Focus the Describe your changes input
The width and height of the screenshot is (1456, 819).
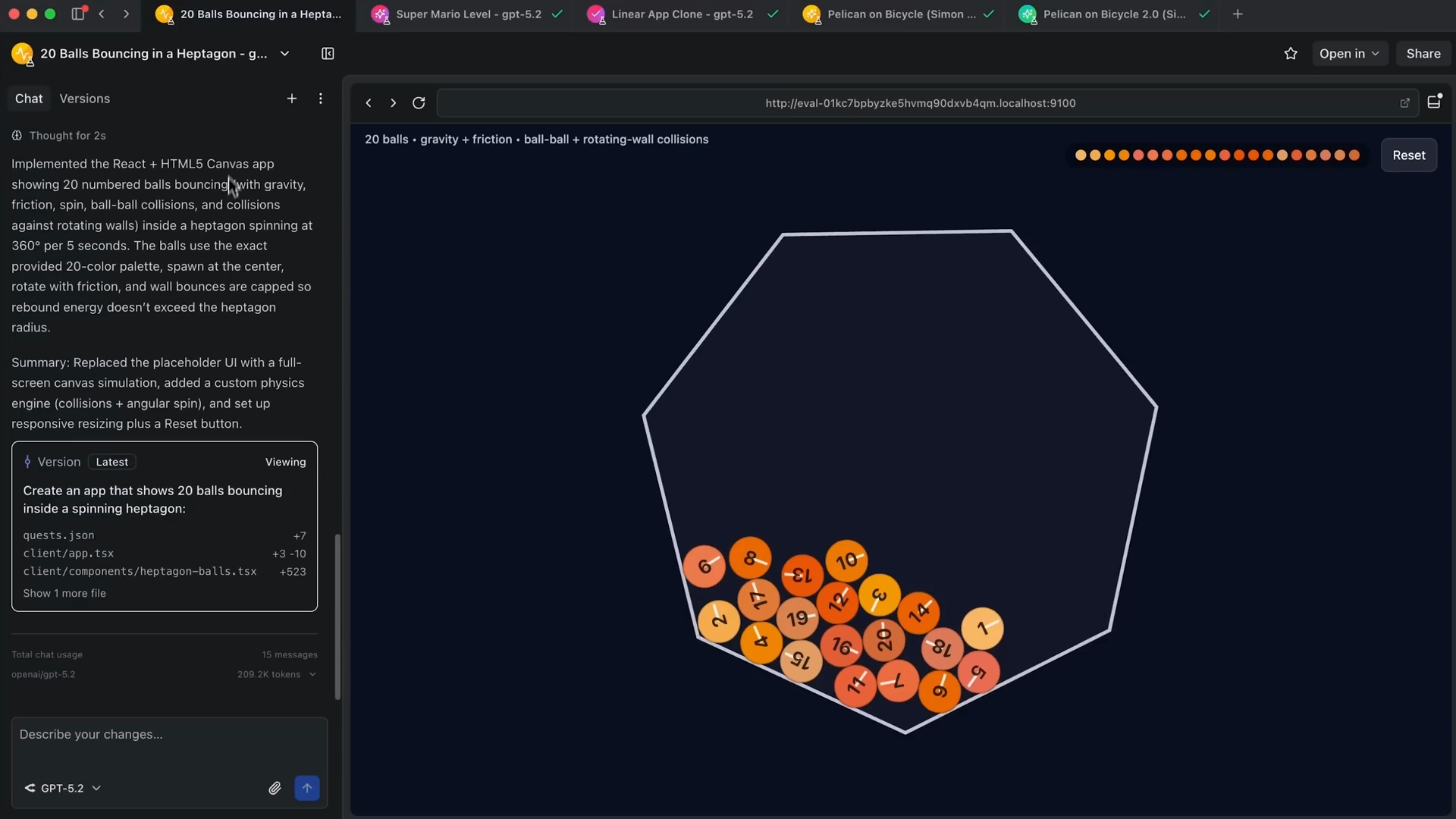[x=169, y=734]
